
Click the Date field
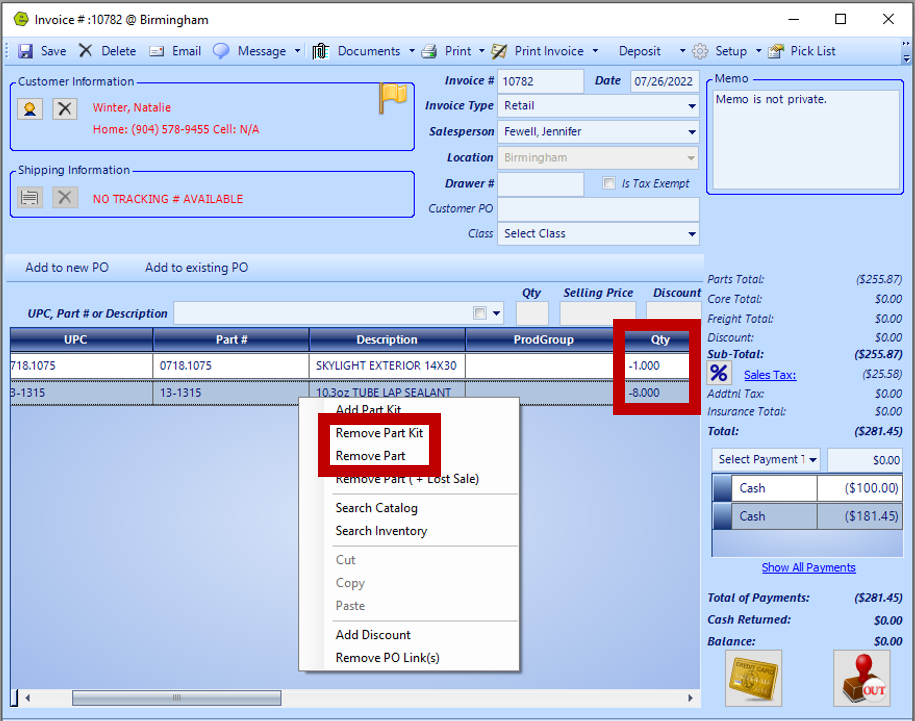664,81
